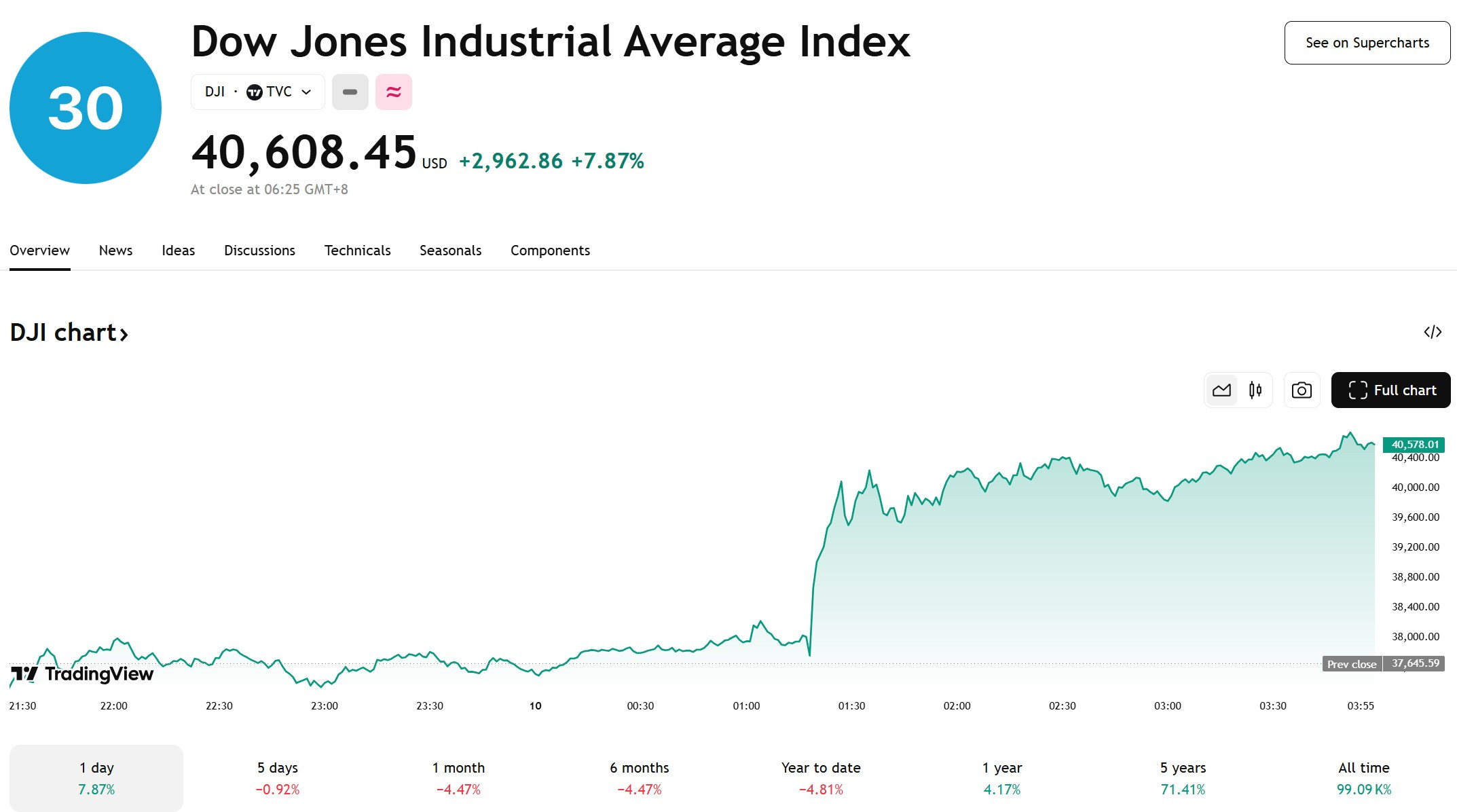Click the blue 30 index logo
Viewport: 1457px width, 812px height.
[x=86, y=108]
